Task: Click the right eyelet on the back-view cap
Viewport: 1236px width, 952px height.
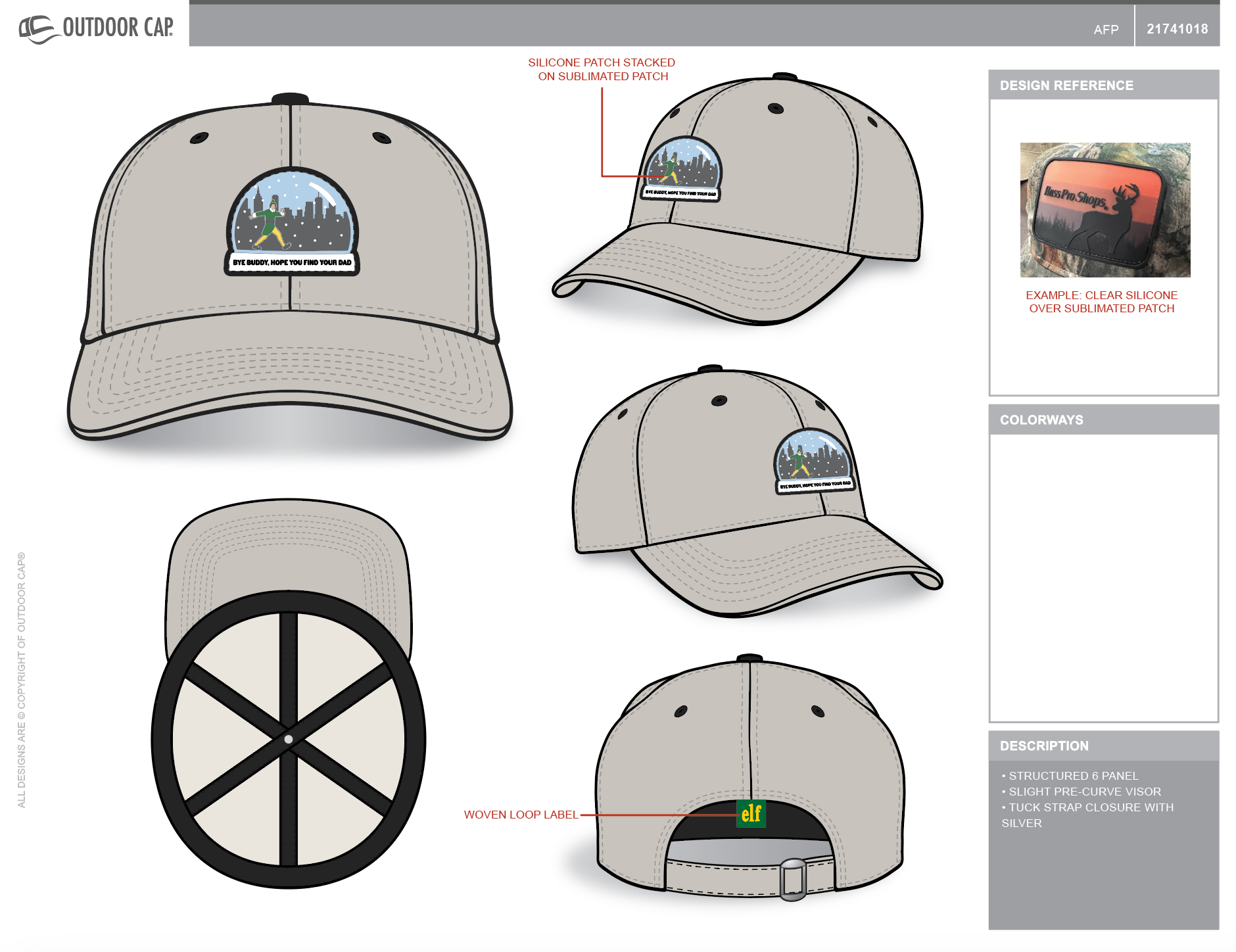Action: point(818,711)
